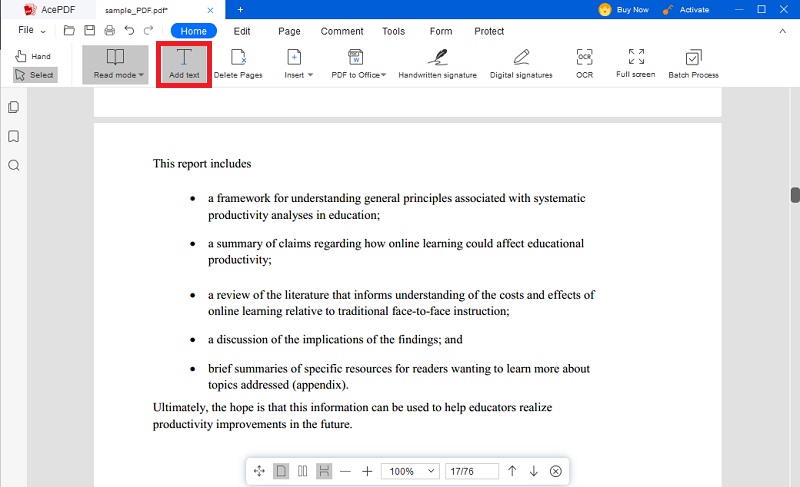Open a new tab with plus
Screen dimensions: 800x487
pos(240,9)
